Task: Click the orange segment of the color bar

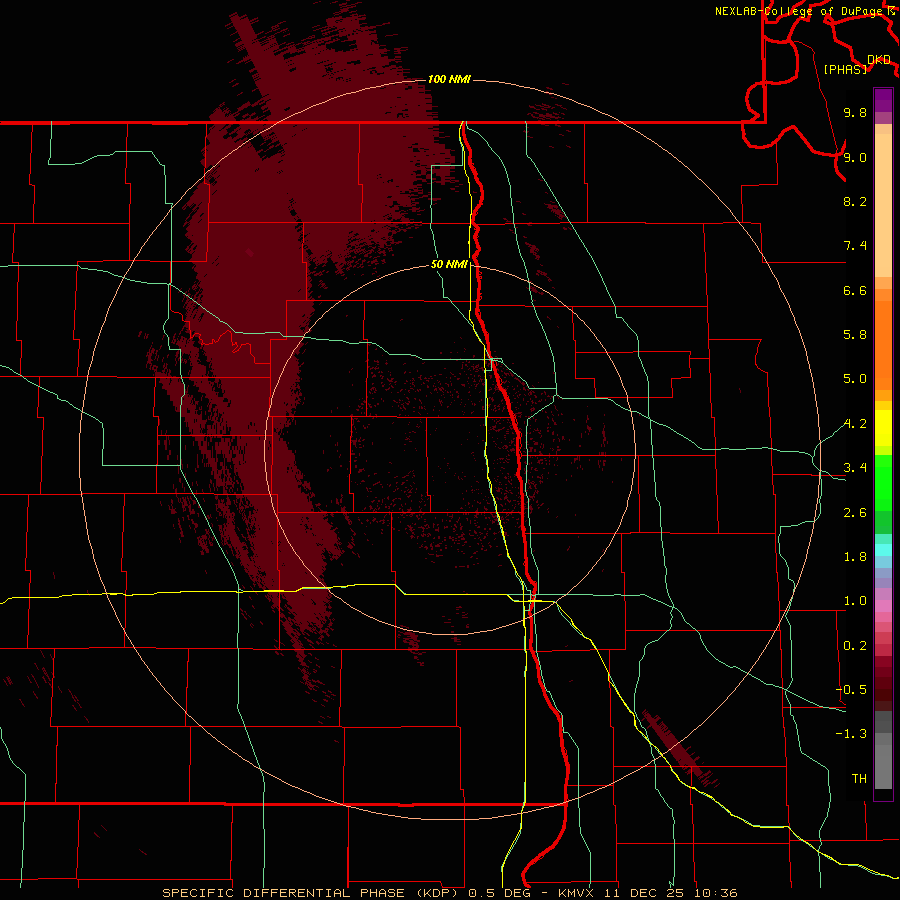Action: click(x=883, y=346)
